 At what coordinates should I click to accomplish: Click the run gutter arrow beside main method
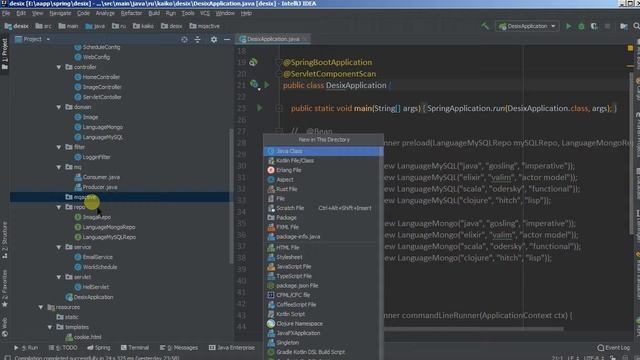(x=260, y=108)
